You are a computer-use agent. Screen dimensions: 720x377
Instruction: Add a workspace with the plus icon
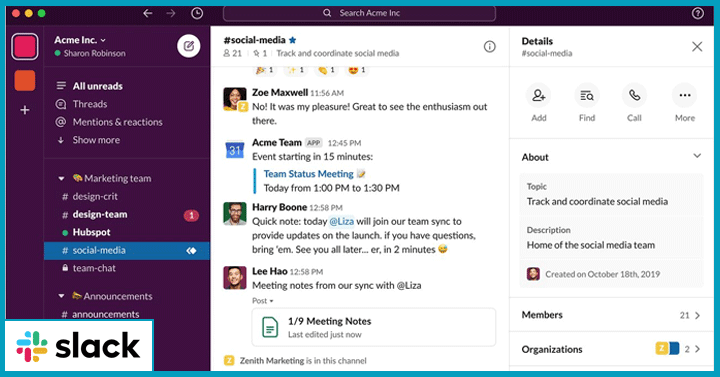pos(25,110)
